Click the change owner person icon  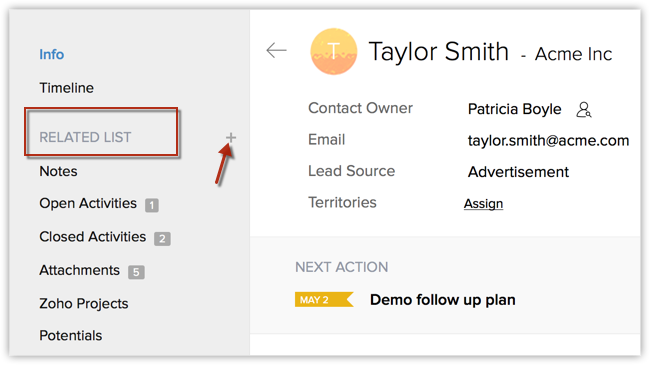(584, 110)
